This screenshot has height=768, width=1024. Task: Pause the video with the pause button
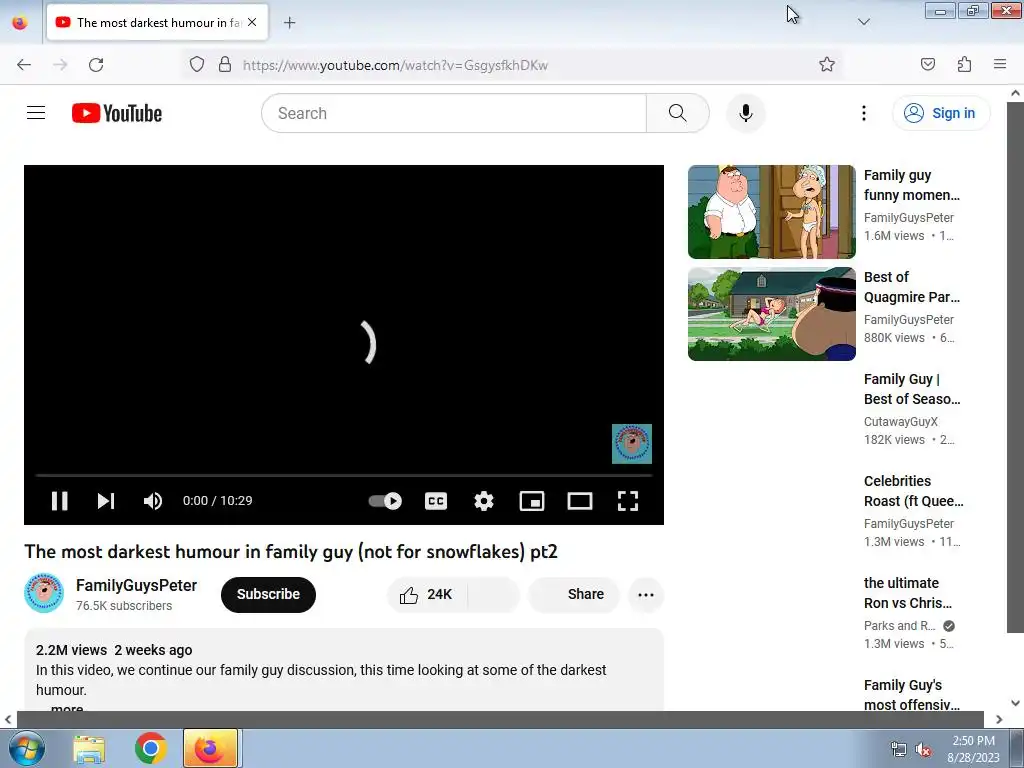(x=59, y=501)
